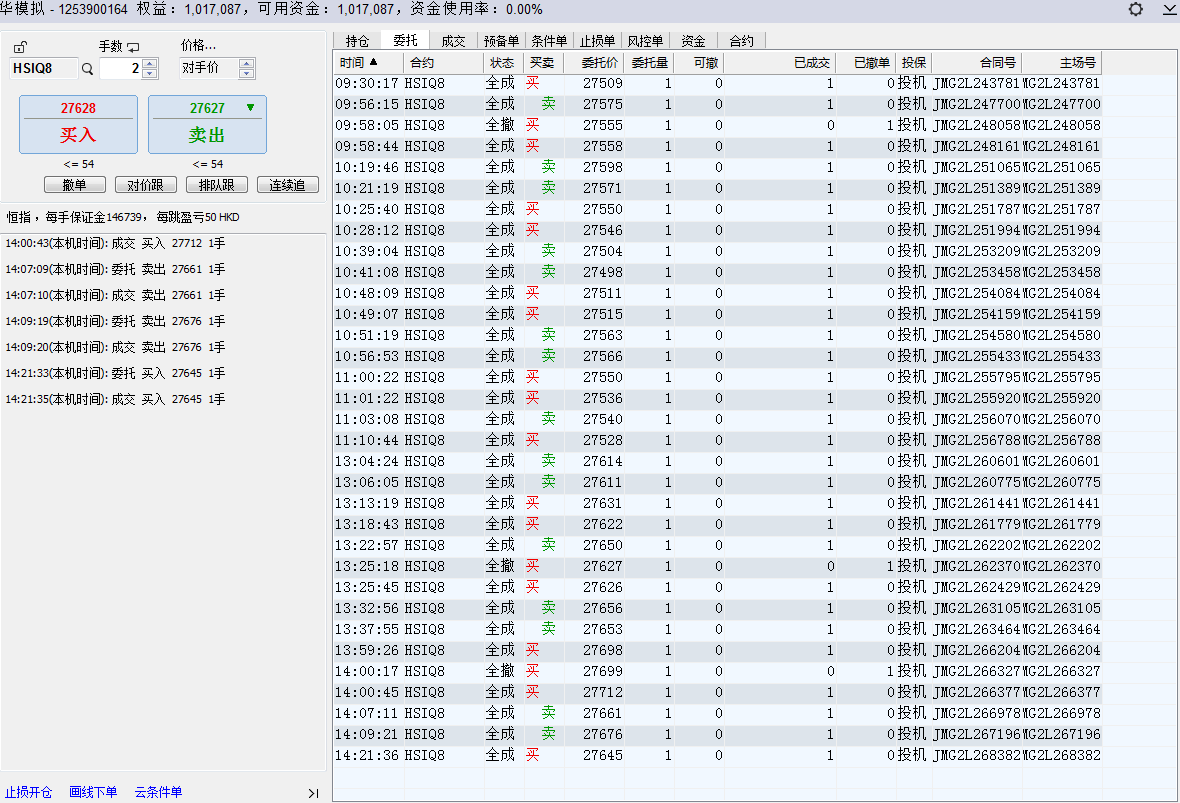Image resolution: width=1180 pixels, height=803 pixels.
Task: Open settings with the gear icon
Action: pyautogui.click(x=1135, y=9)
